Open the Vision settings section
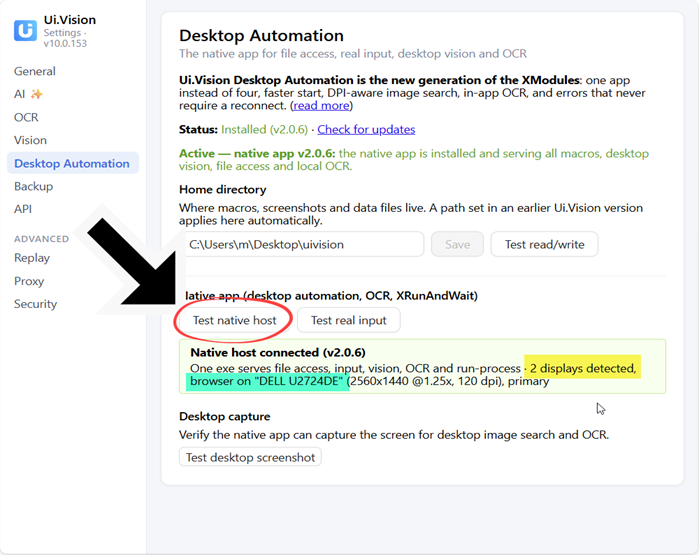 click(30, 140)
